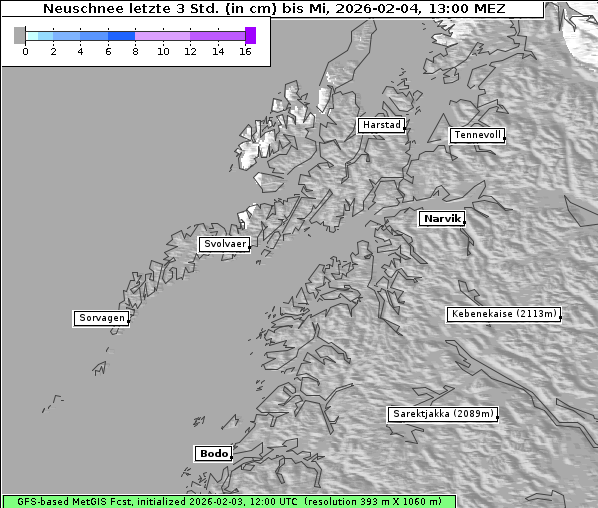Click the Harstad city label

coord(381,125)
